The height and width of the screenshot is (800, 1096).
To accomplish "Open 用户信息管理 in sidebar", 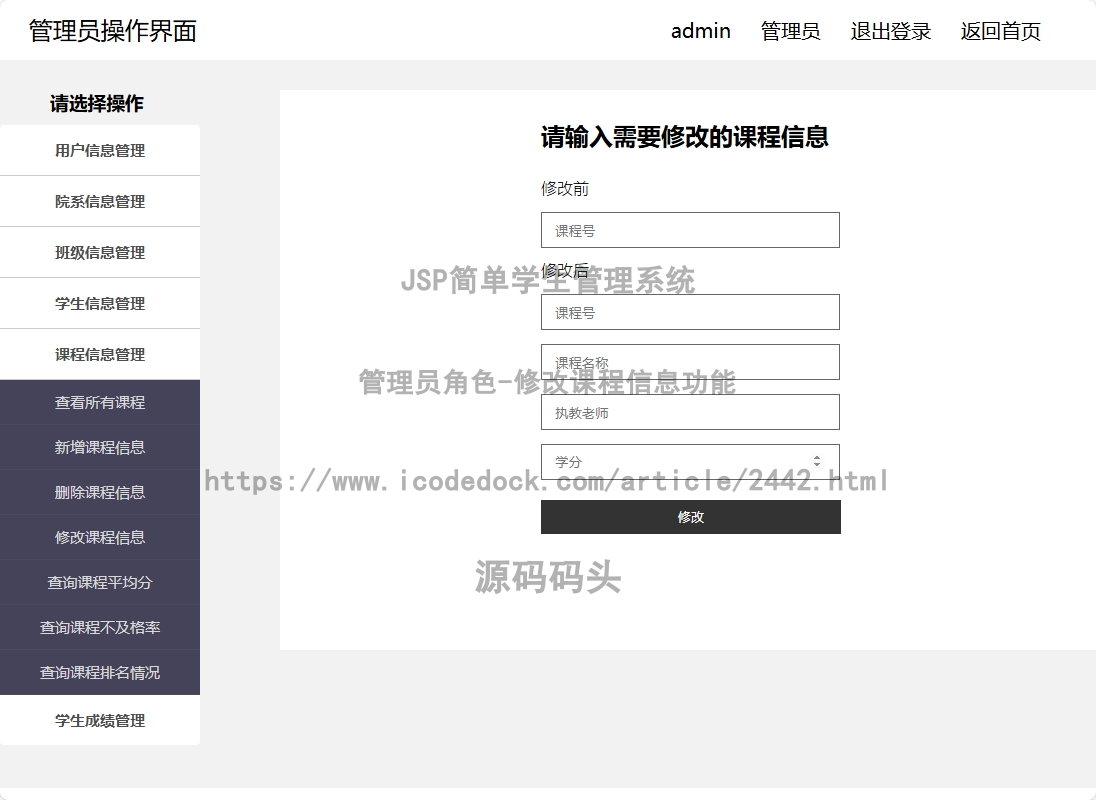I will pyautogui.click(x=100, y=150).
